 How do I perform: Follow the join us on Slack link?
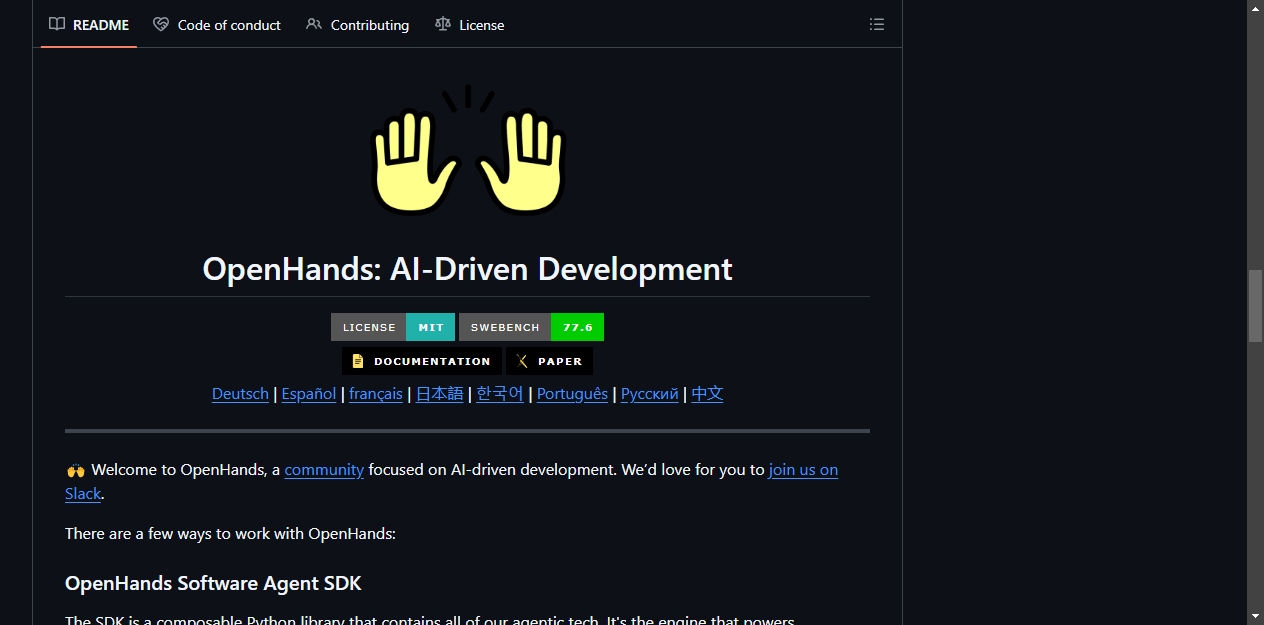click(803, 470)
